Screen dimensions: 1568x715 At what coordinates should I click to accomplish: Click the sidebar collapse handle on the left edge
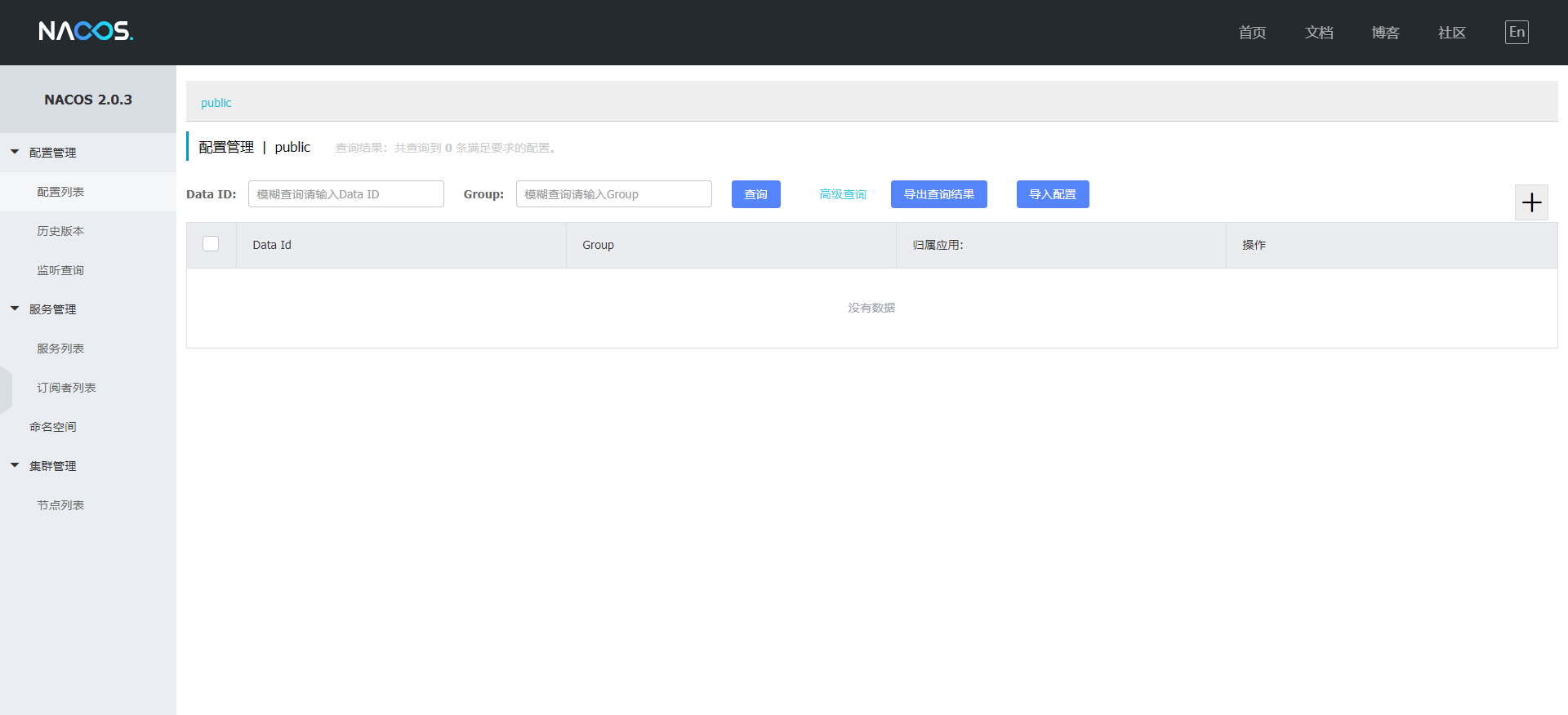(6, 389)
